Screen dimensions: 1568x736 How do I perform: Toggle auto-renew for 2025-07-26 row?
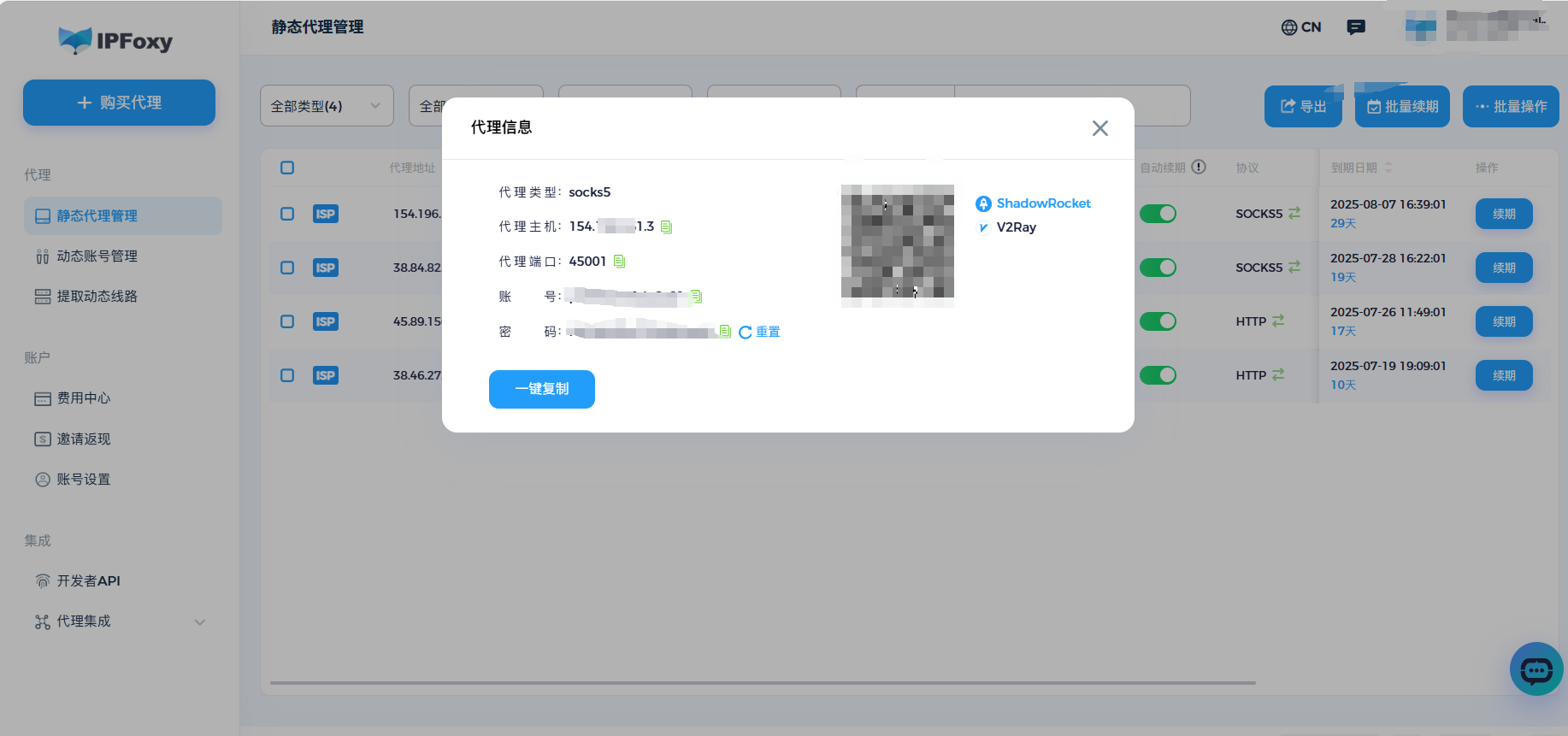(1158, 321)
